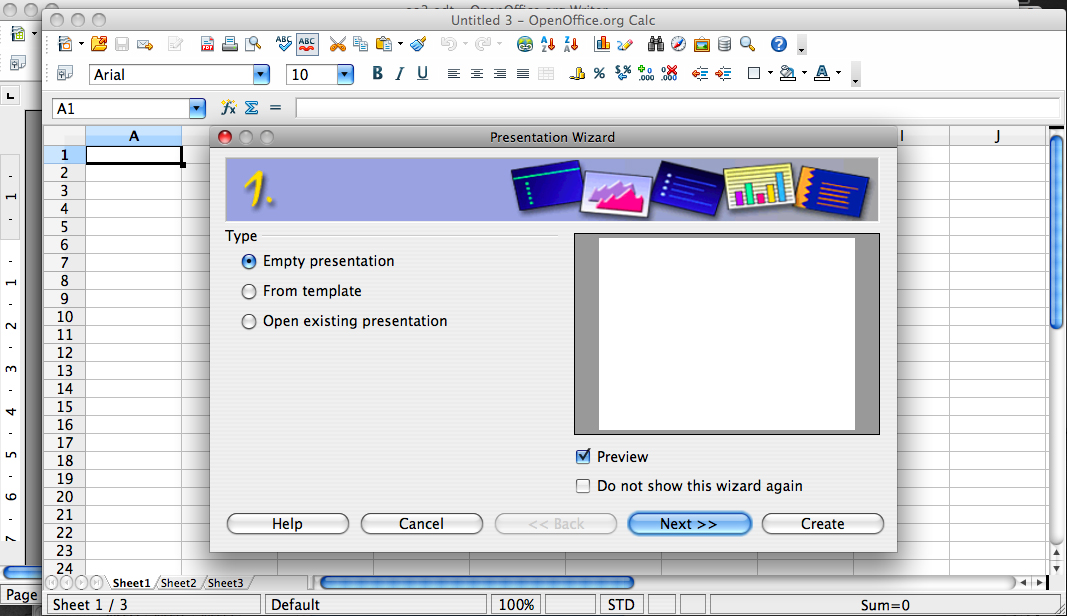This screenshot has height=616, width=1067.
Task: Apply Percent number format icon
Action: 600,74
